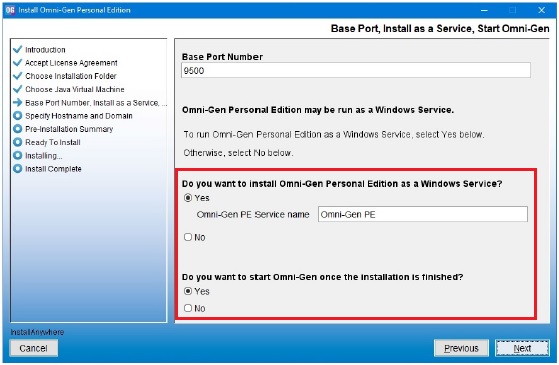
Task: Edit the Omni-Gen PE Service name field
Action: (423, 214)
